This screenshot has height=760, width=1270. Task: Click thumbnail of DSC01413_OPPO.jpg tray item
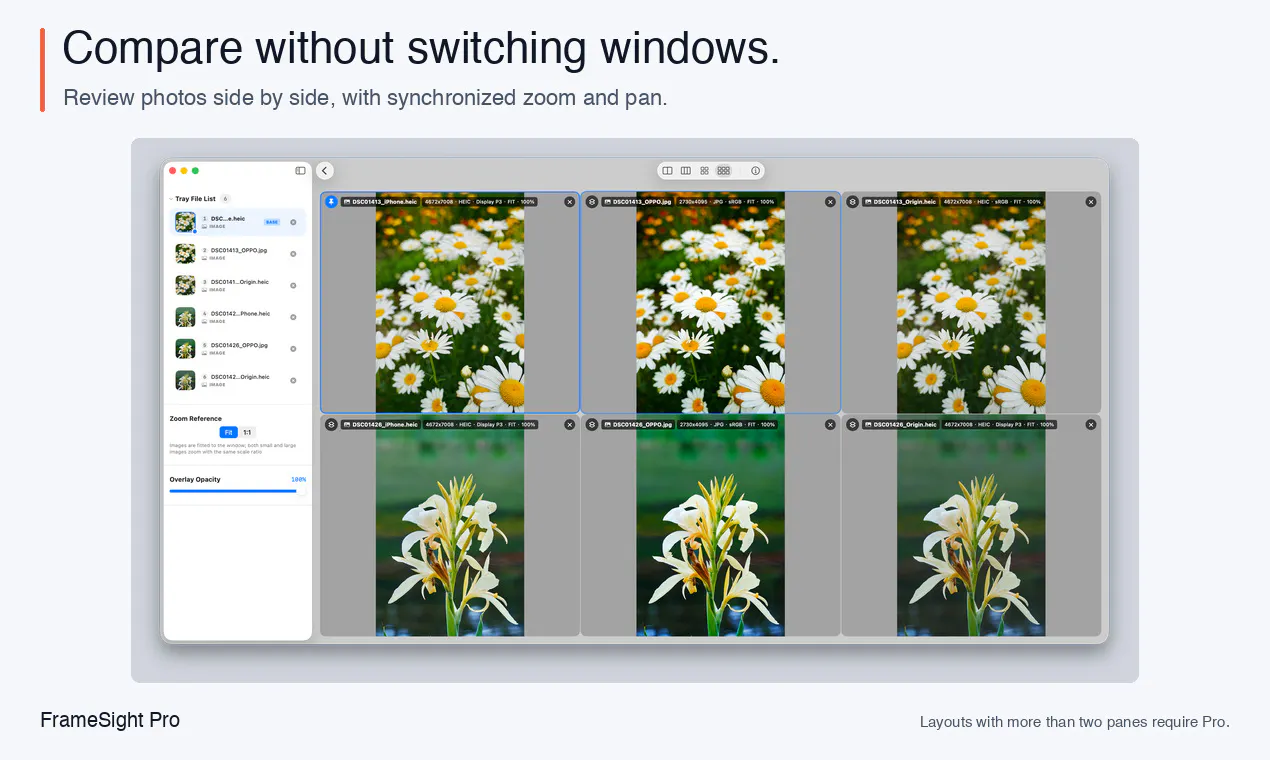point(185,254)
